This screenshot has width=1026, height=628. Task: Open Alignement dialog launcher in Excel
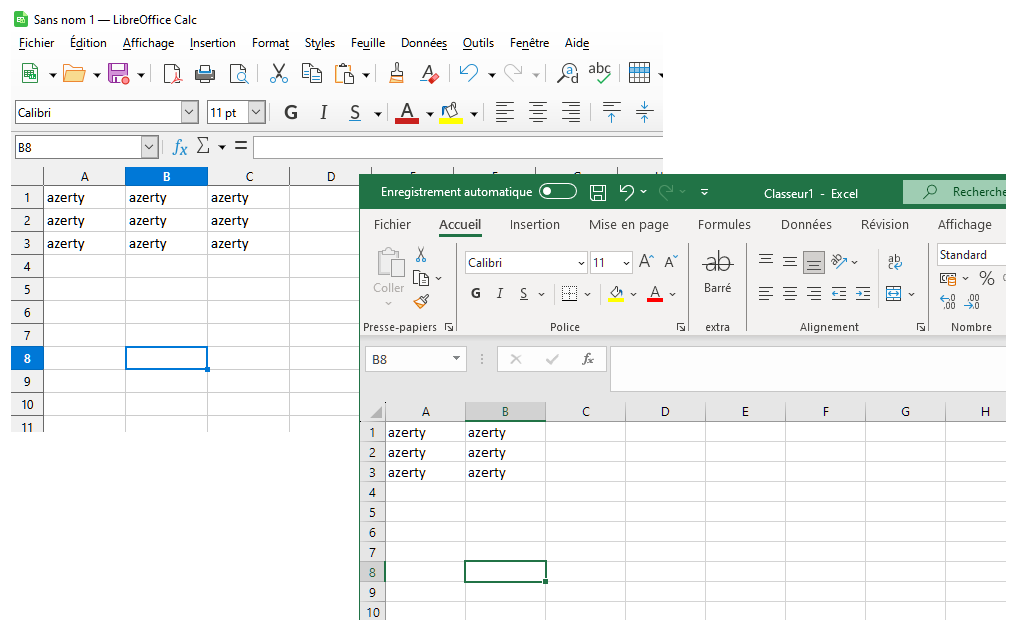[921, 327]
